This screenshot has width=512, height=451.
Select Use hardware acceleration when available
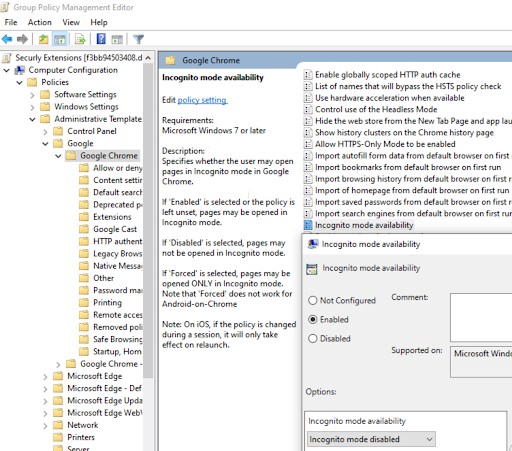(x=390, y=98)
